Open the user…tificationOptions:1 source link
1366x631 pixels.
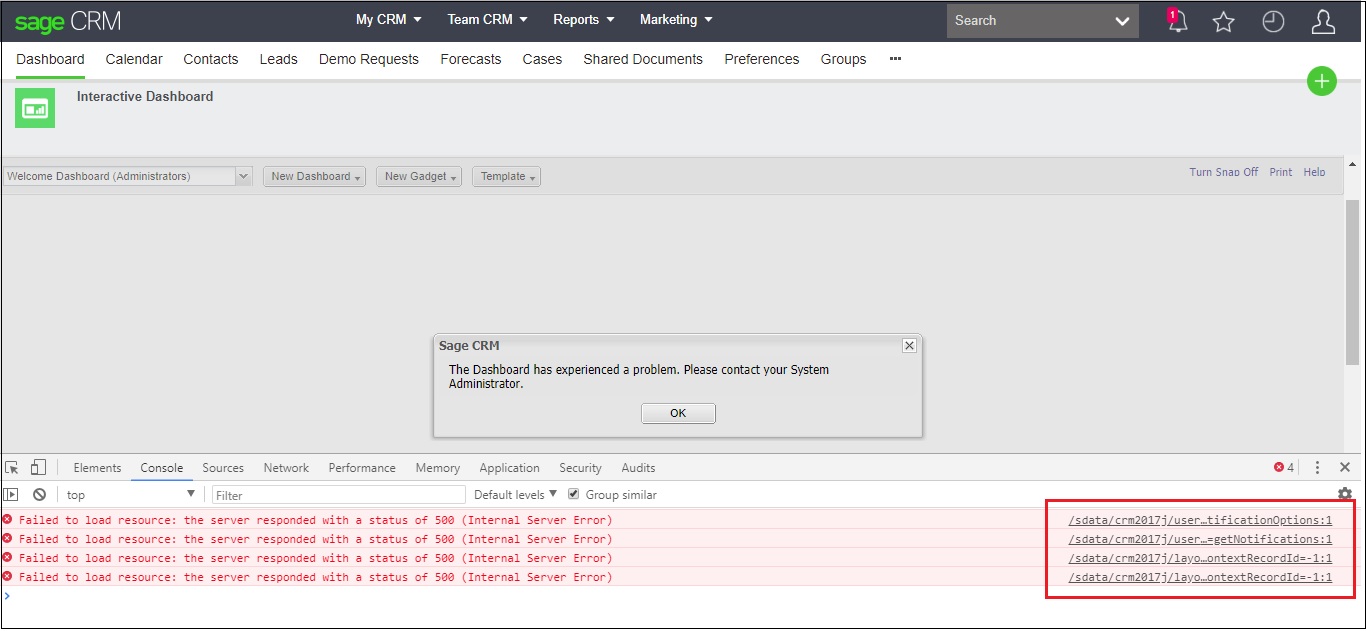click(1200, 520)
